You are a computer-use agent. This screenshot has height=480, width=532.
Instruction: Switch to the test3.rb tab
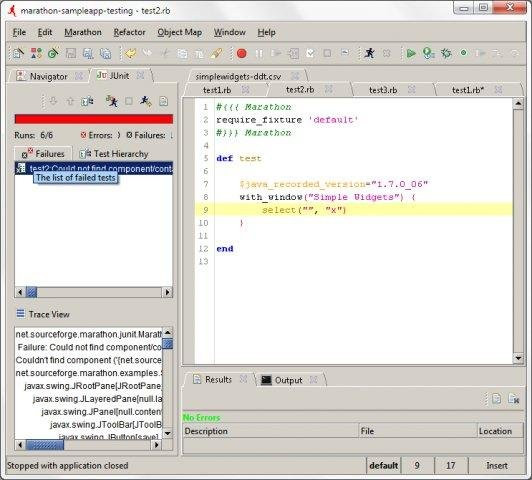(383, 90)
